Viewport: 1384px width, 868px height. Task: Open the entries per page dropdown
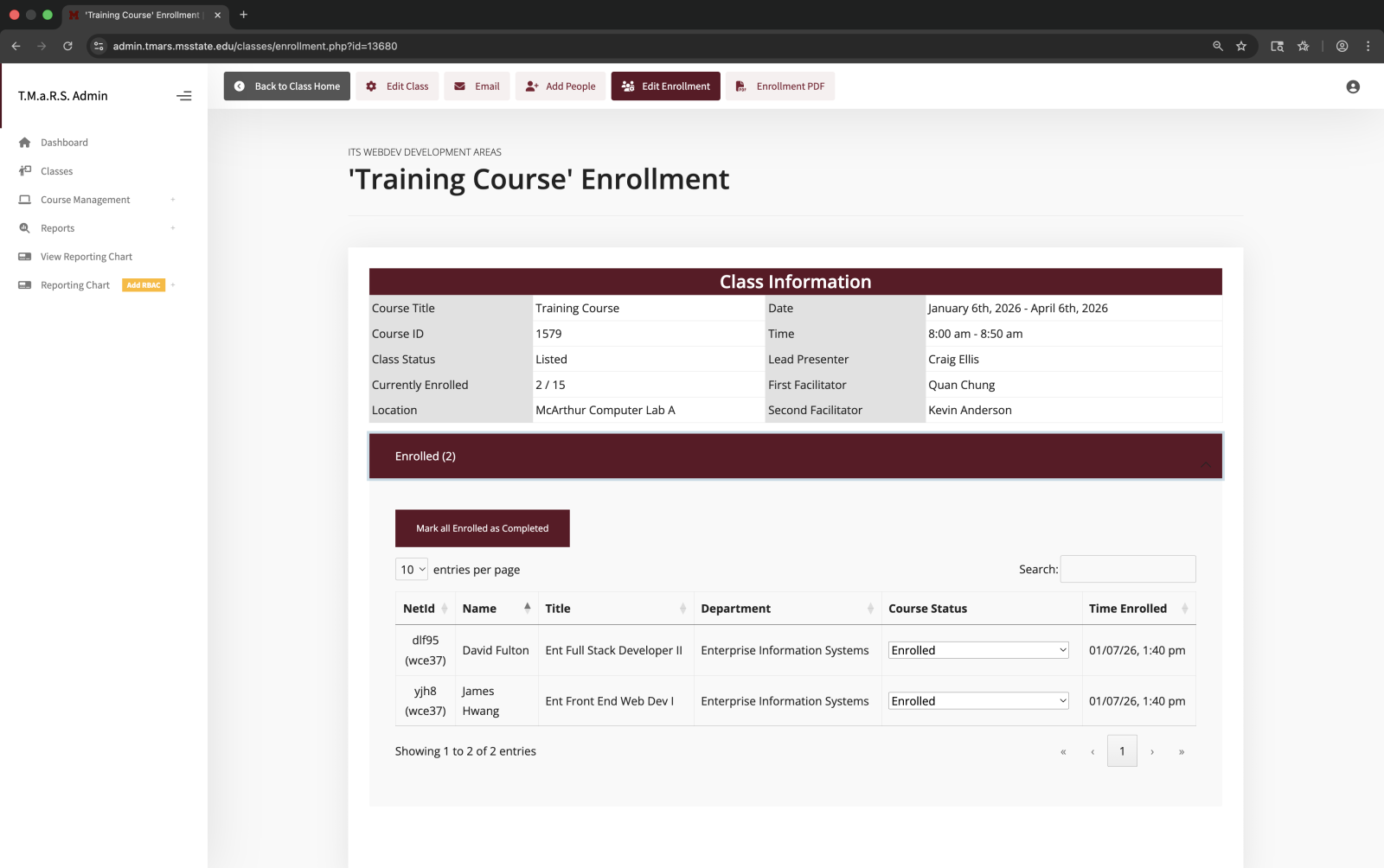pos(412,569)
